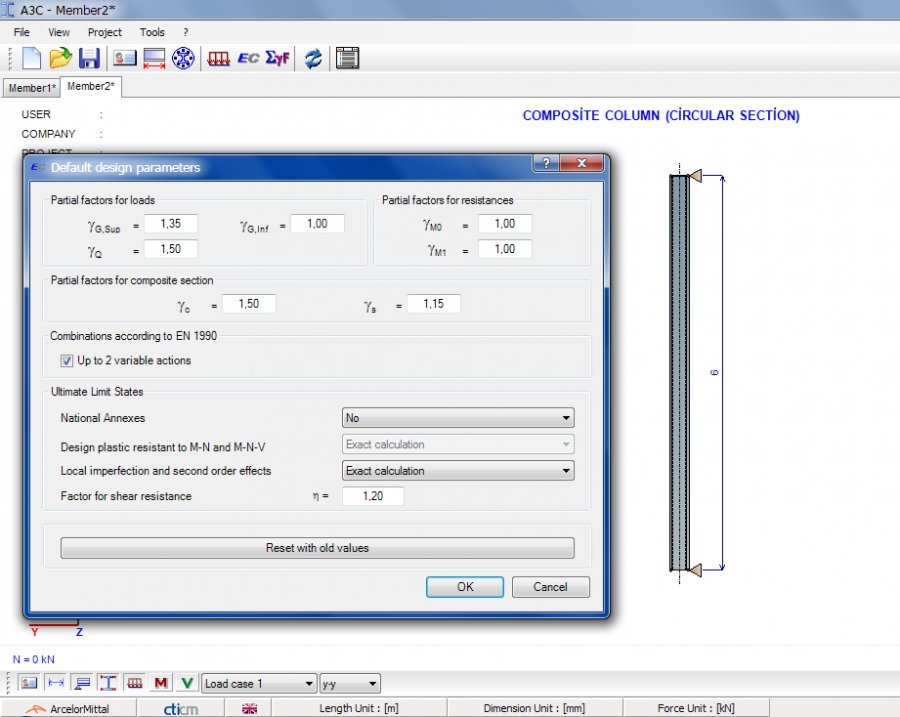The image size is (900, 717).
Task: Click the ΣγF load combinations icon
Action: coord(277,58)
